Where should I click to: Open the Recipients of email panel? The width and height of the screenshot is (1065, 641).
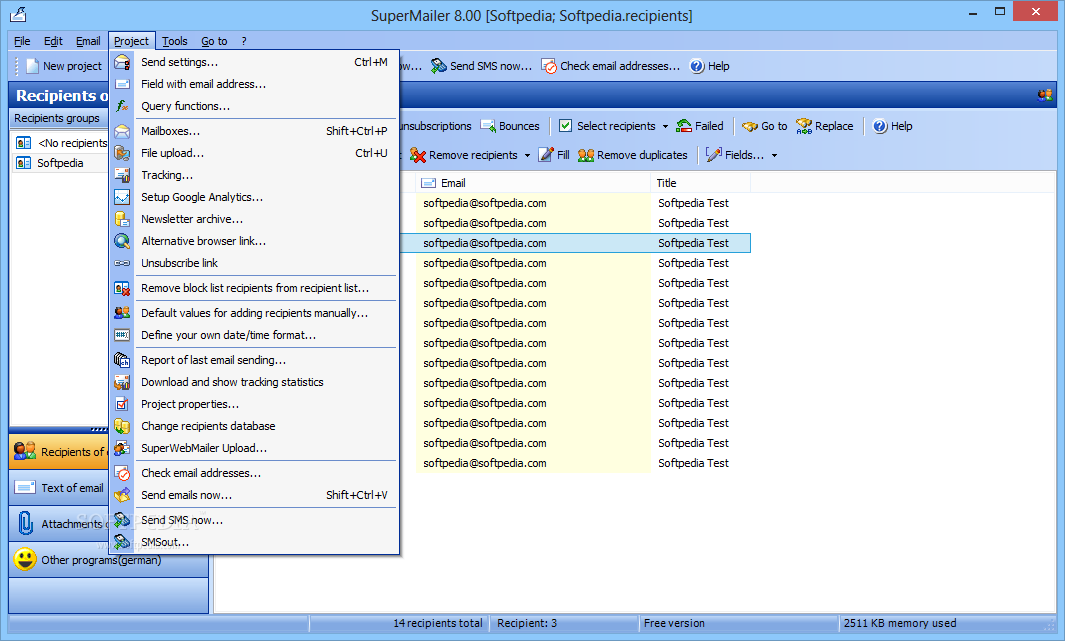click(59, 452)
